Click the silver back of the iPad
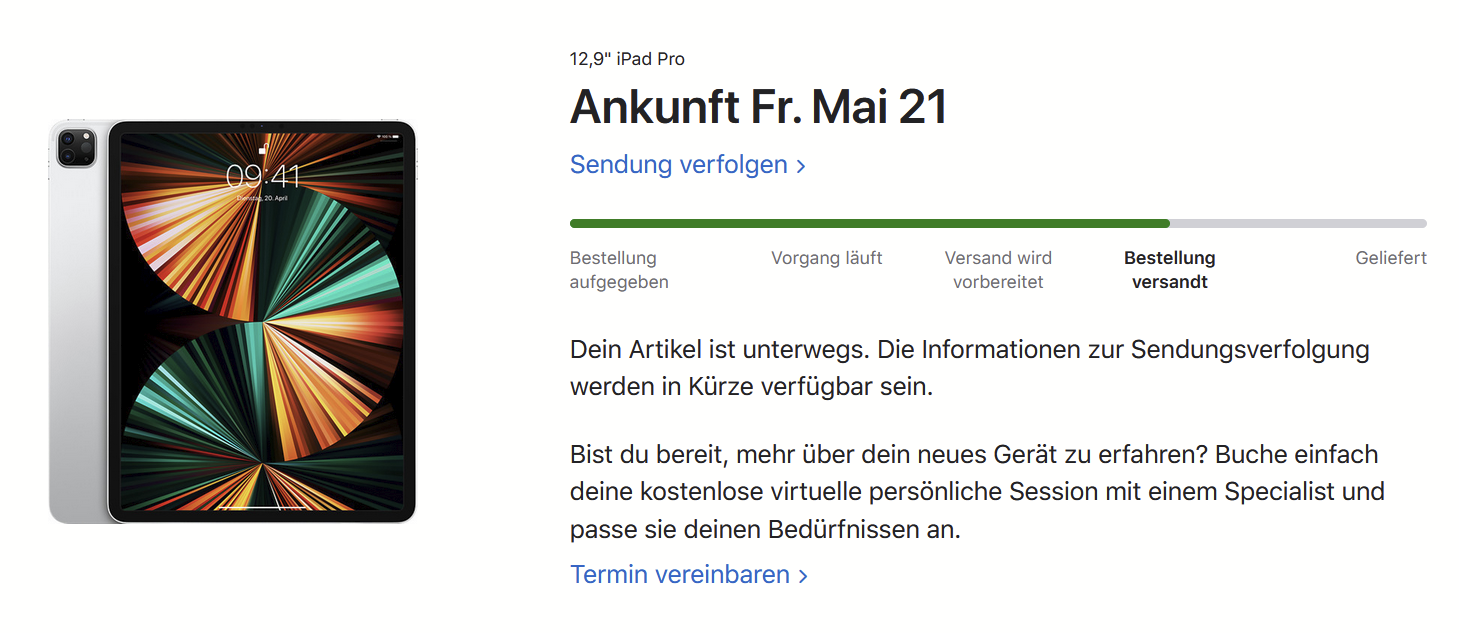Screen dimensions: 1459x633 click(x=77, y=330)
